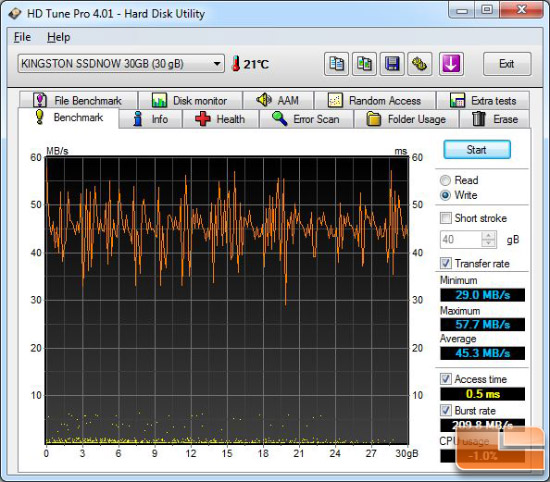This screenshot has height=482, width=550.
Task: Switch to the Extra tests tab
Action: coord(483,101)
